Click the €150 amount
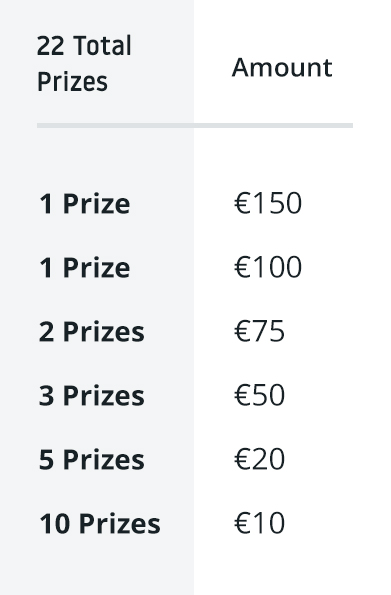 coord(268,203)
